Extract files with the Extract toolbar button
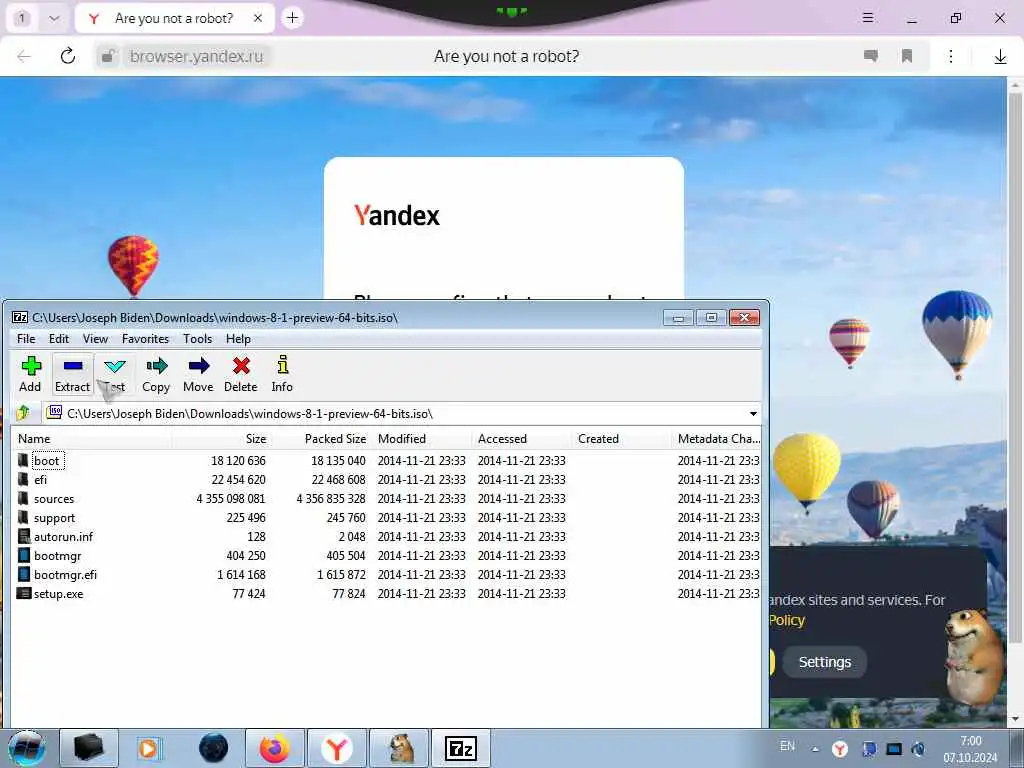This screenshot has height=768, width=1024. pyautogui.click(x=72, y=374)
